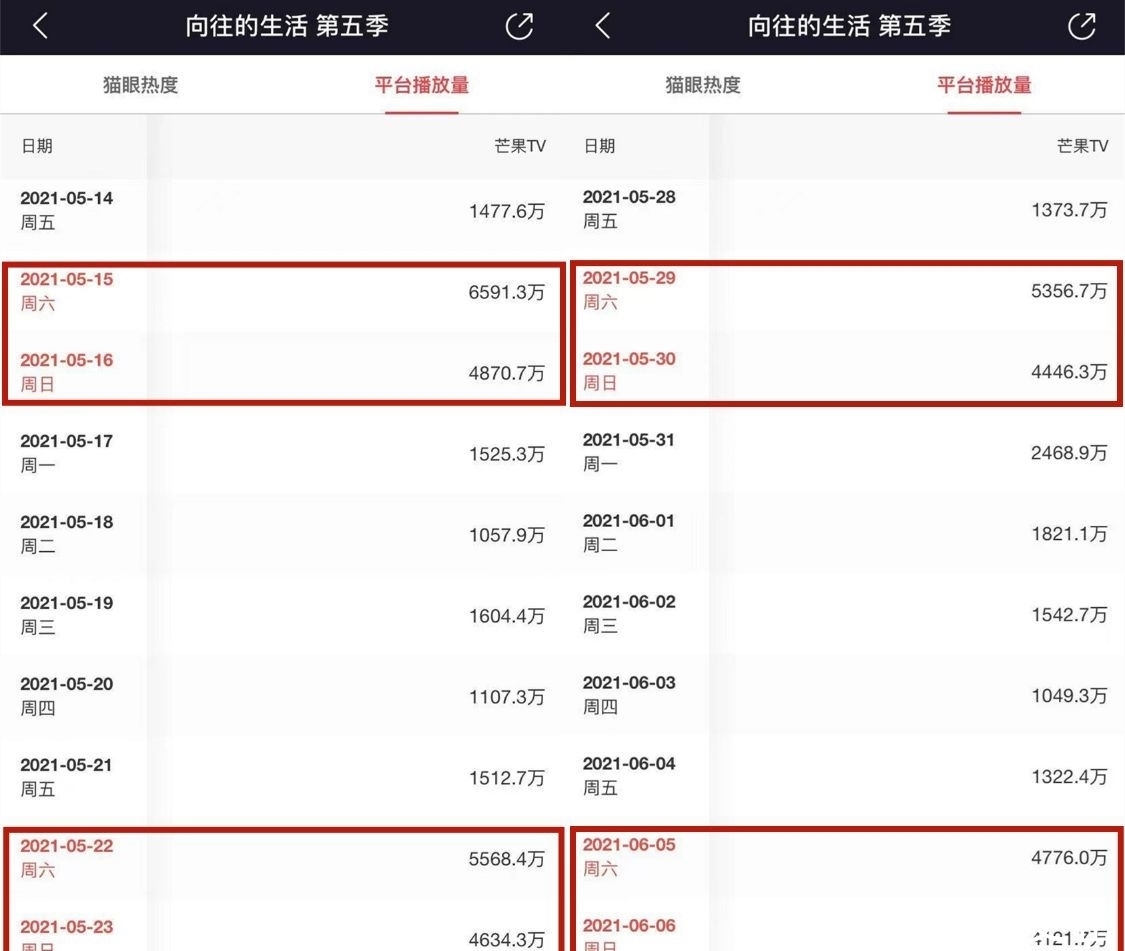Click the back arrow on the right screen
The height and width of the screenshot is (951, 1125).
[602, 27]
